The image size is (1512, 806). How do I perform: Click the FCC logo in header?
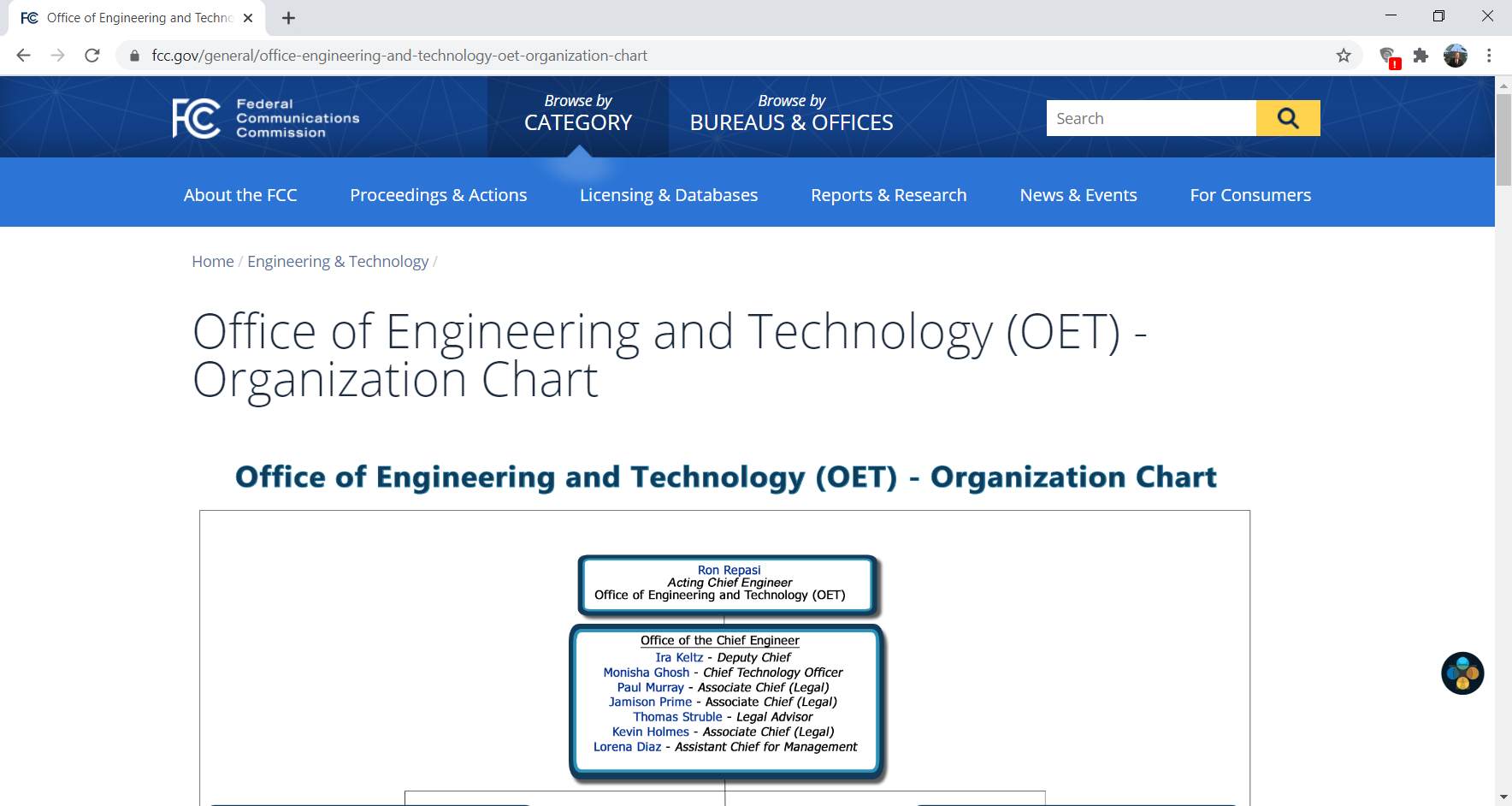click(x=265, y=118)
